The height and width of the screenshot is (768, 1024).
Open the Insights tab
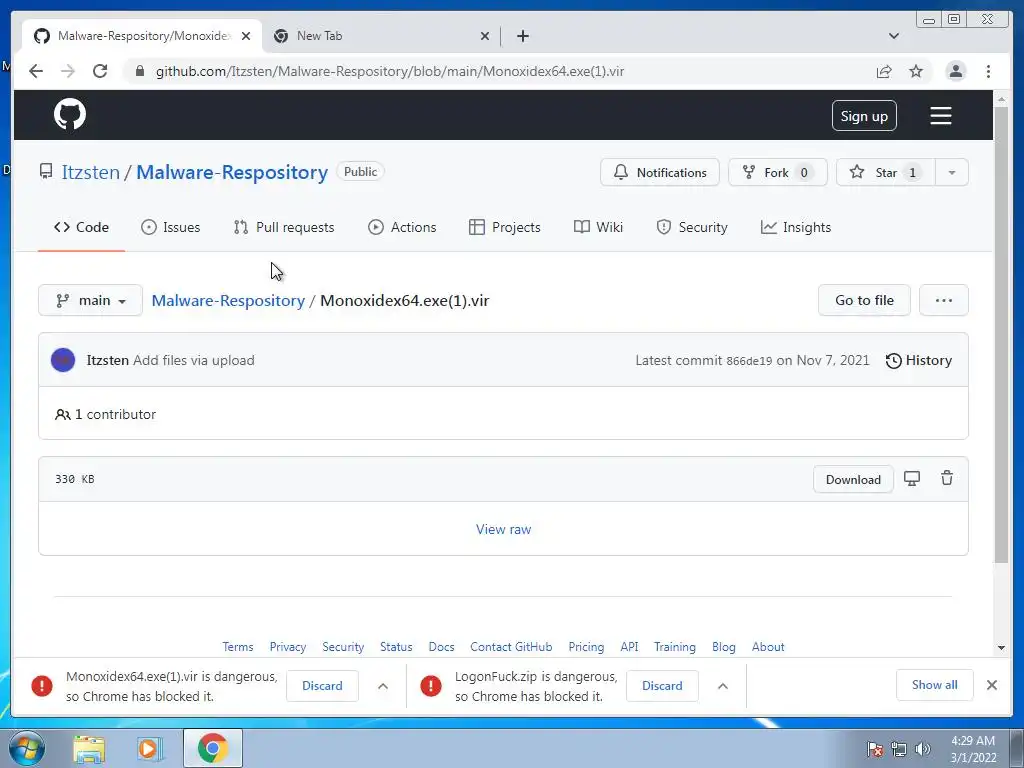click(x=796, y=227)
